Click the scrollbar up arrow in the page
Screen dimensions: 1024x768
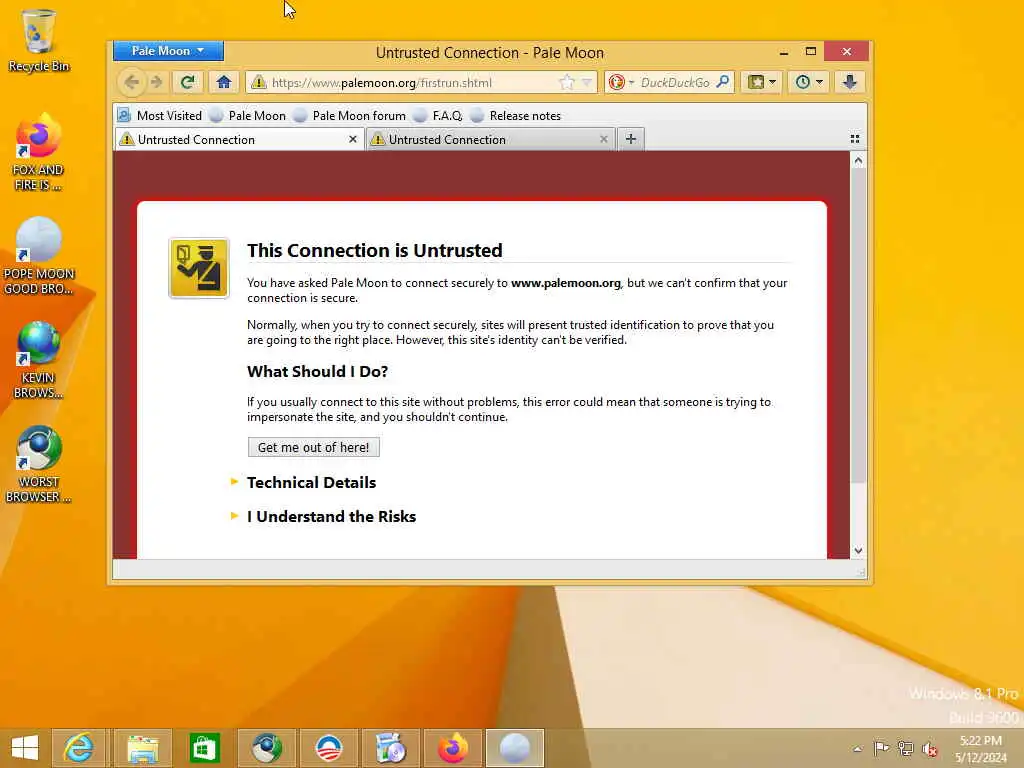(858, 160)
